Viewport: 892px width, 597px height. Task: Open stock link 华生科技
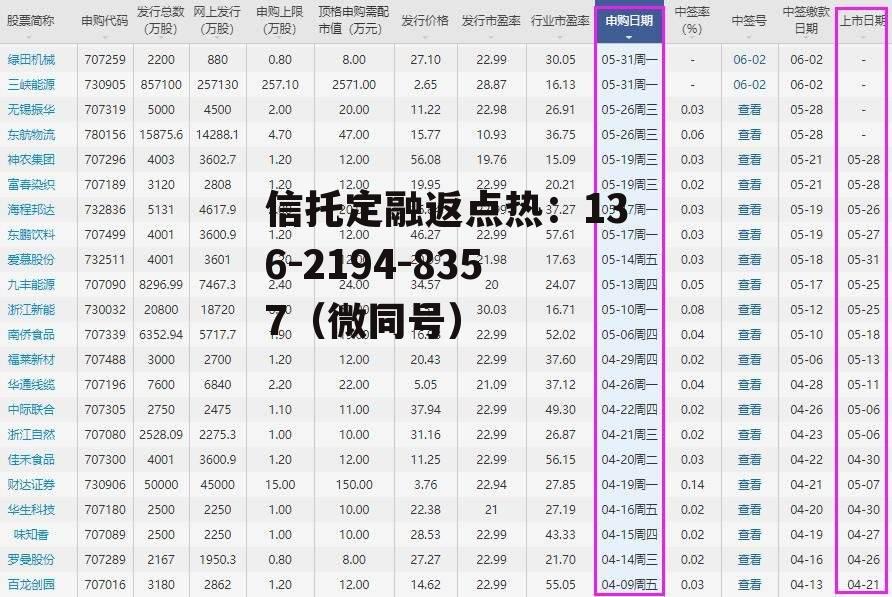(x=31, y=509)
